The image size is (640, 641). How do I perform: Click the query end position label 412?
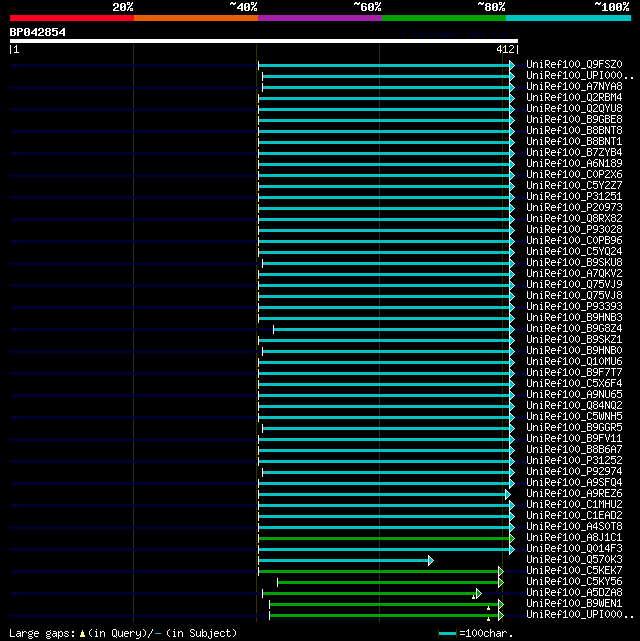505,49
